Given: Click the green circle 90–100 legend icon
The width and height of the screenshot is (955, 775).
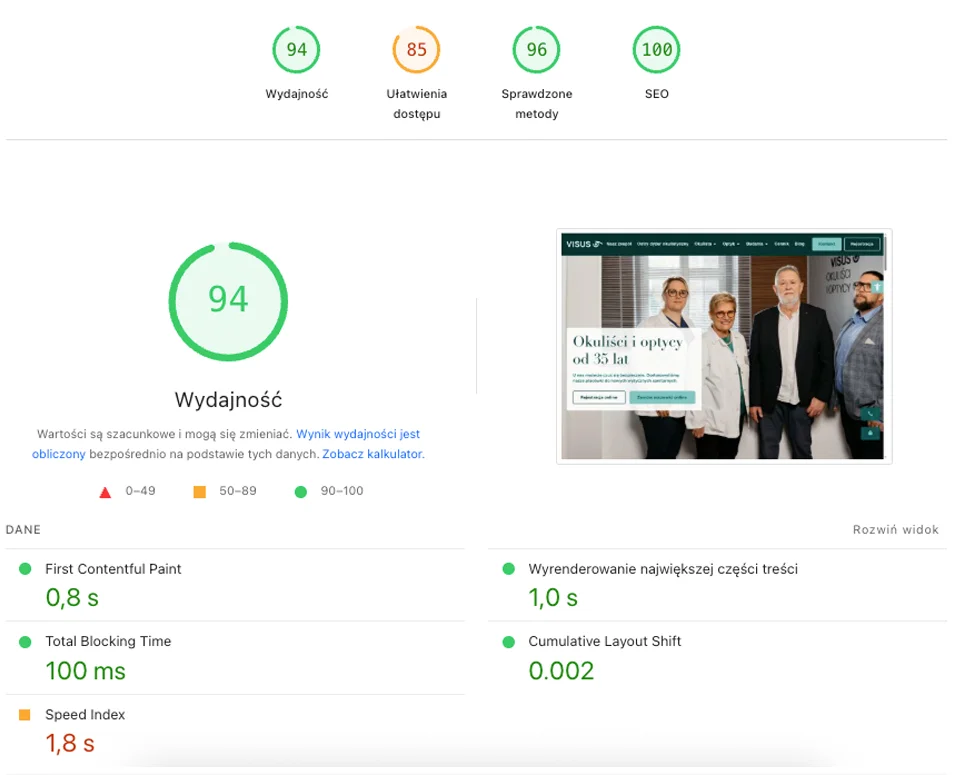Looking at the screenshot, I should click(300, 492).
